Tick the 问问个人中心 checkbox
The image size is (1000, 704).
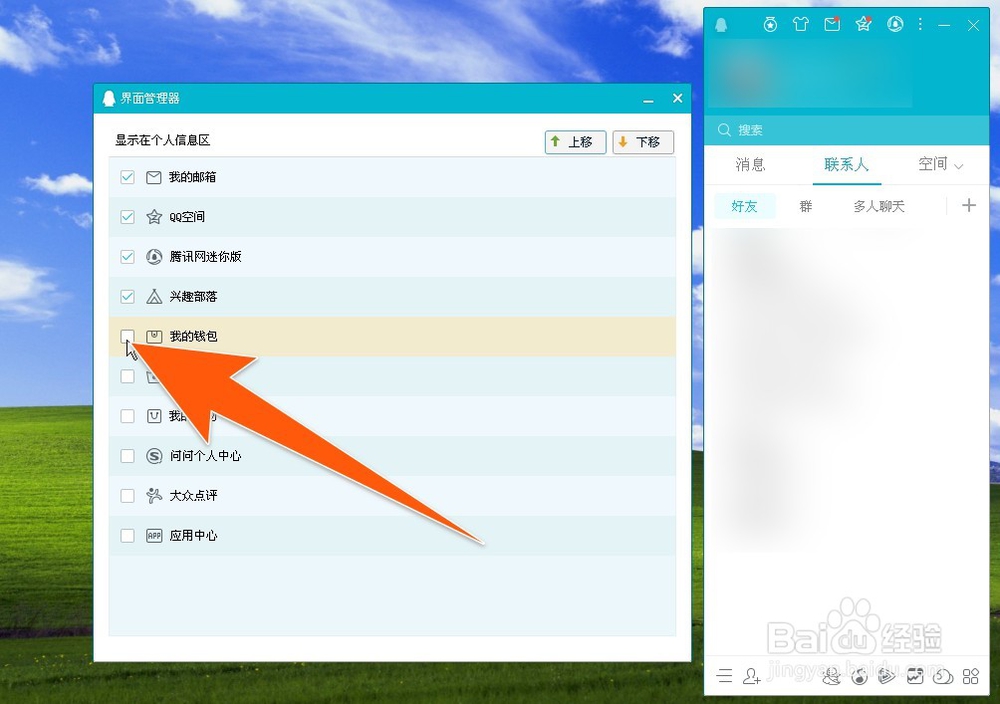tap(128, 456)
